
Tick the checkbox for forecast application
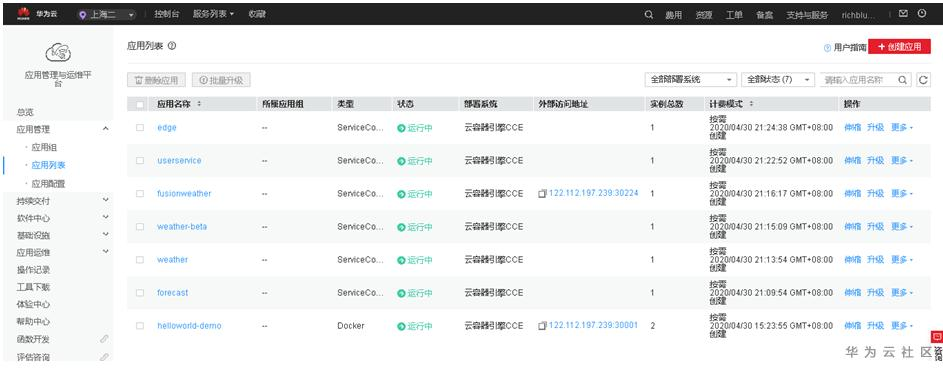pos(140,293)
